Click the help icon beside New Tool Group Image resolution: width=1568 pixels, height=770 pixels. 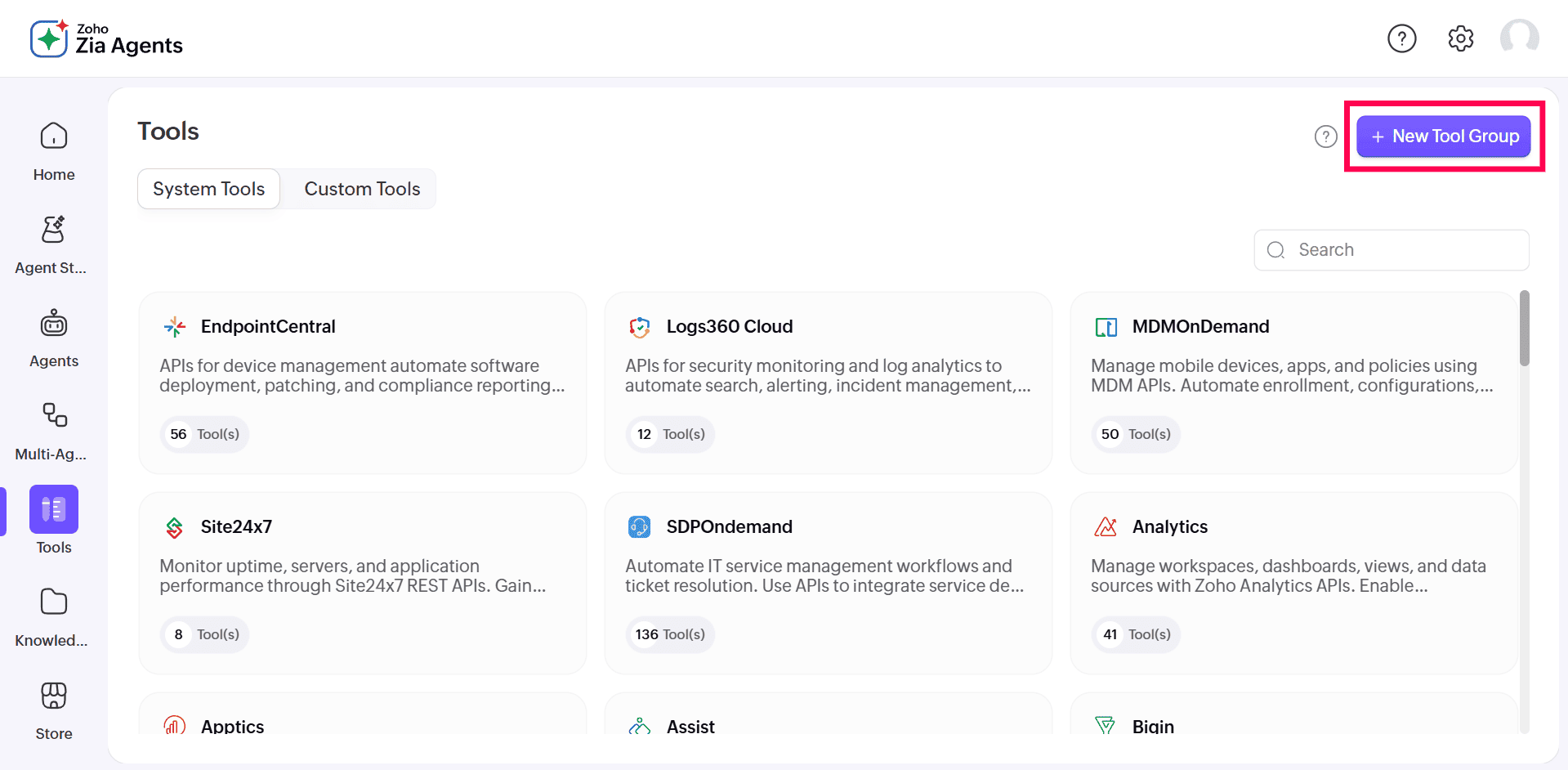pyautogui.click(x=1325, y=137)
